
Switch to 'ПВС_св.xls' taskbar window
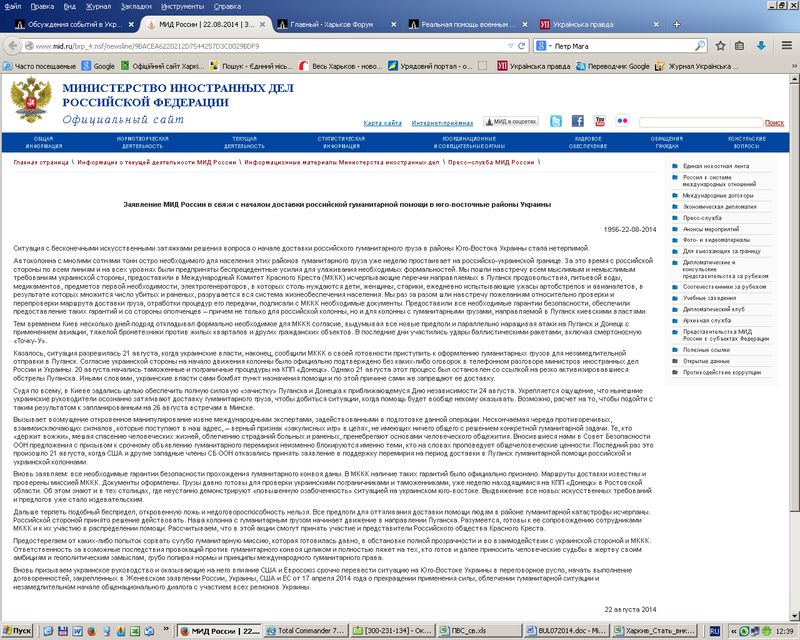(480, 631)
